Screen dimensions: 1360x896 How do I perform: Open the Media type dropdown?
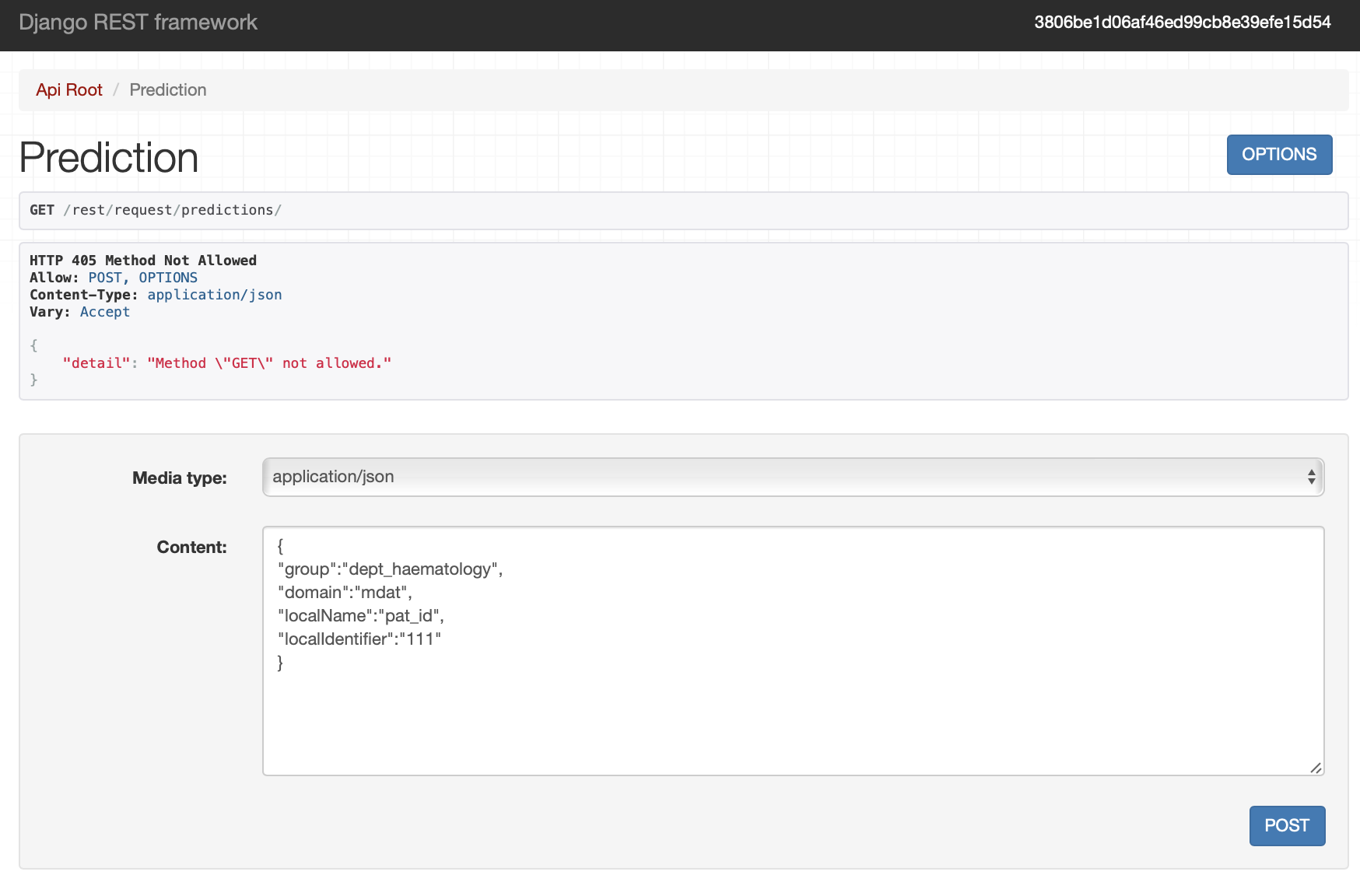click(793, 477)
